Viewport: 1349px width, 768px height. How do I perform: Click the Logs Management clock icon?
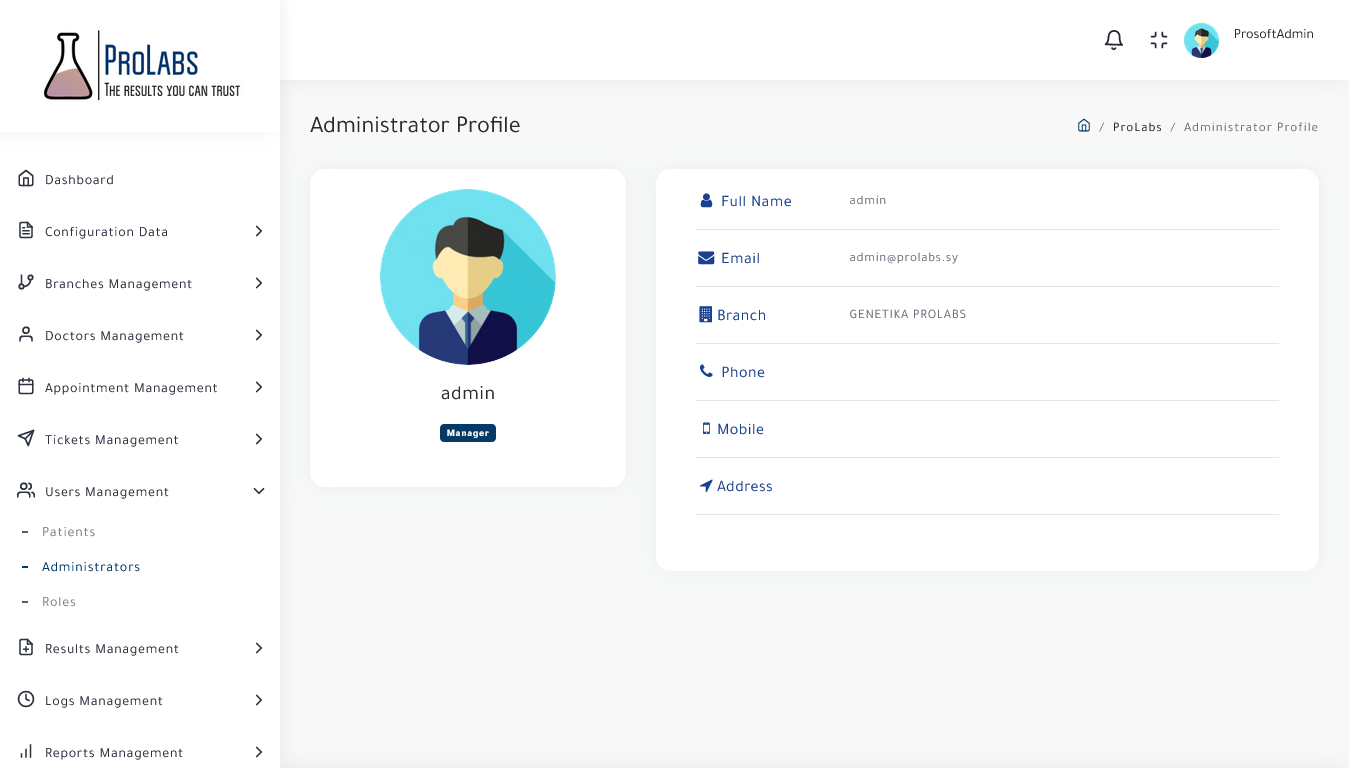pos(26,700)
